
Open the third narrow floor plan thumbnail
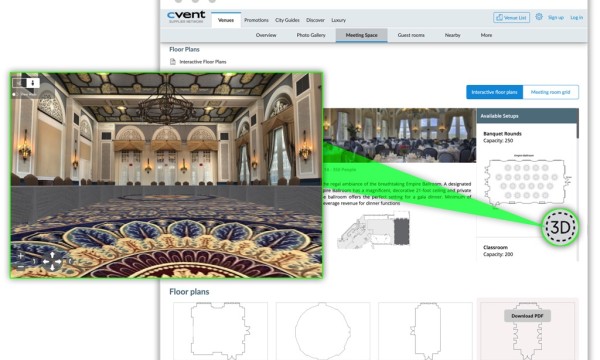[425, 331]
